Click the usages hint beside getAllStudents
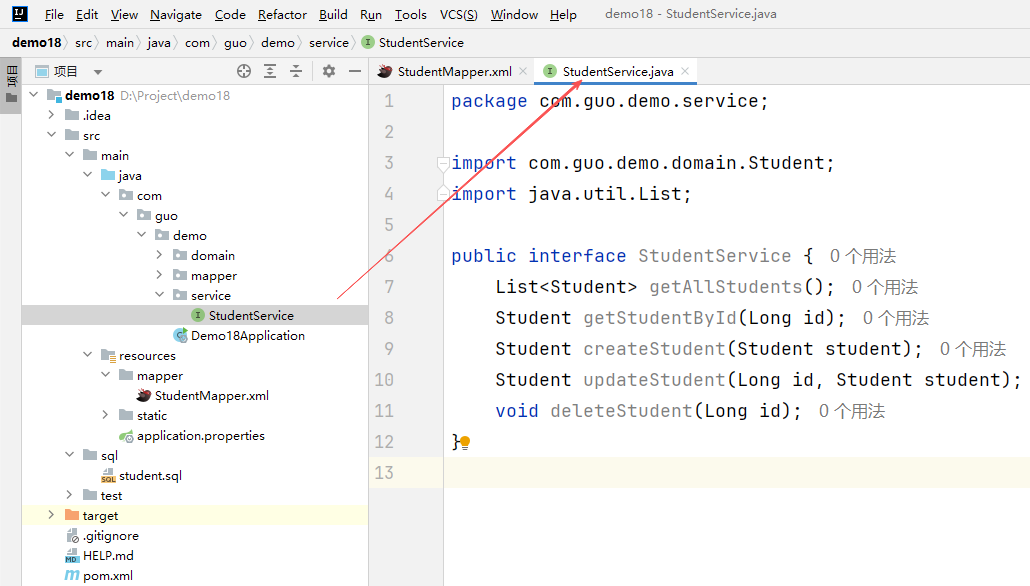 884,287
